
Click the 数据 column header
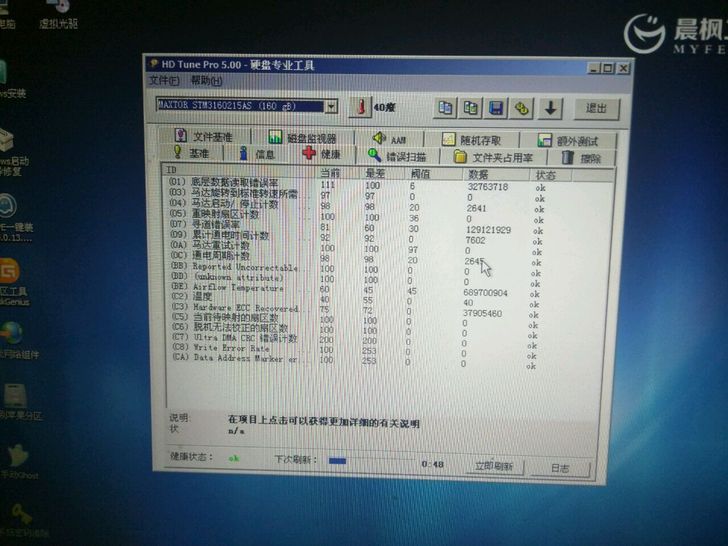(495, 175)
